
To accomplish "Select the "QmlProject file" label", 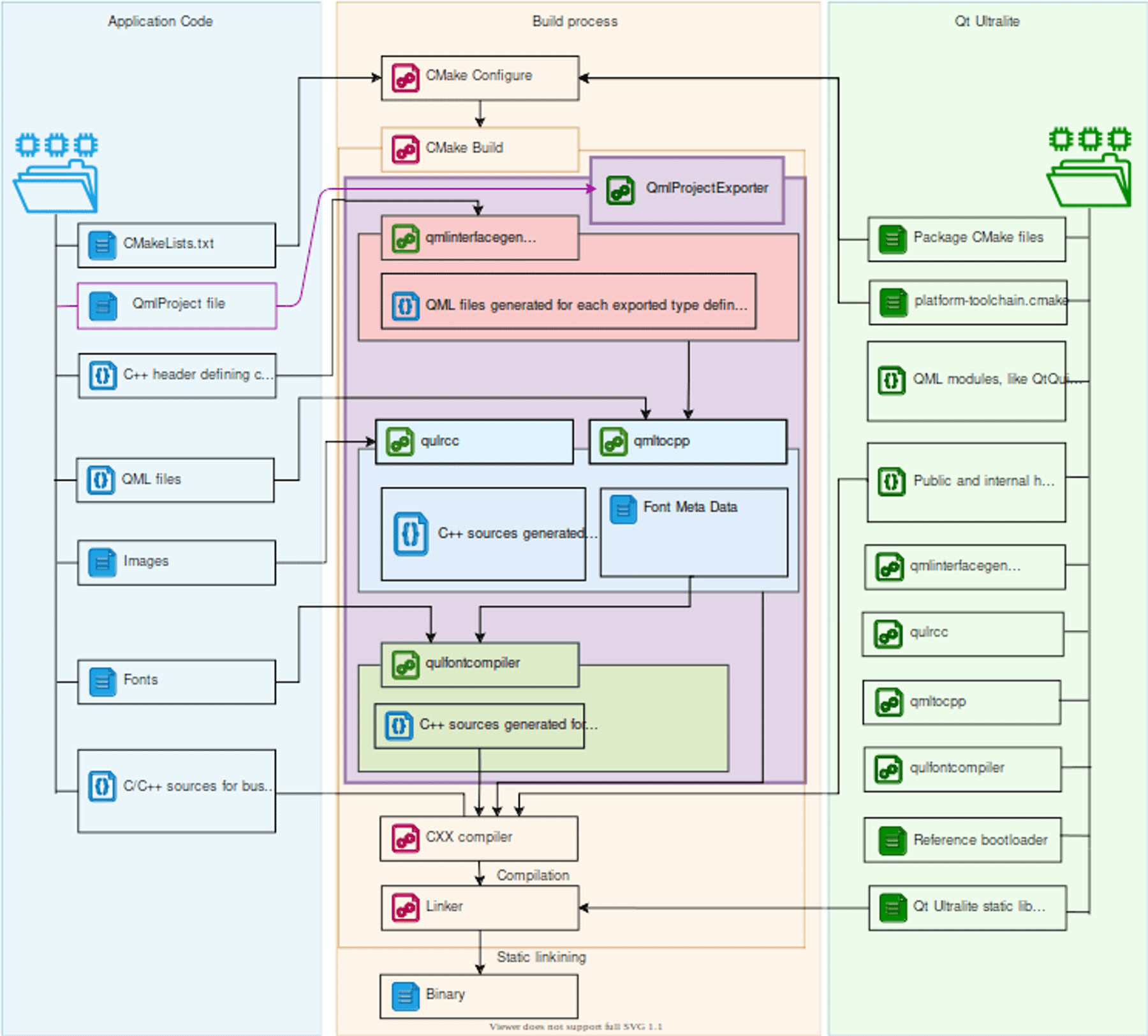I will [x=179, y=303].
